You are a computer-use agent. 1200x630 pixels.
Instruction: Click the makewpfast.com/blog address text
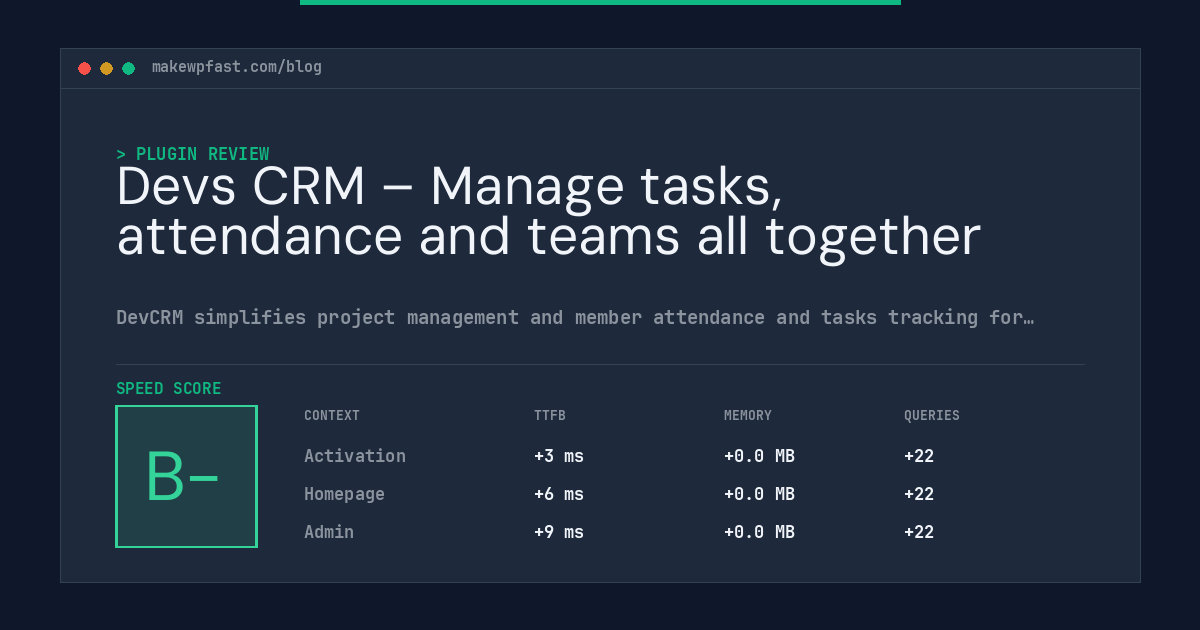click(237, 67)
